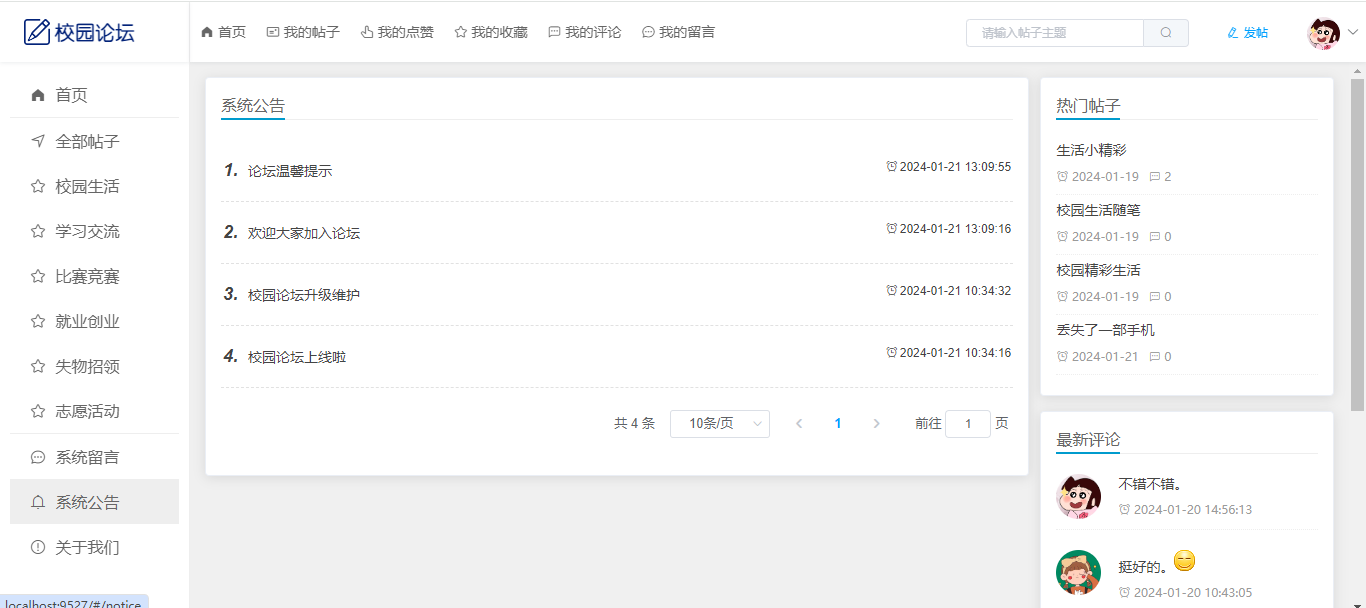
Task: Open hot post 生活小精彩
Action: [x=1091, y=150]
